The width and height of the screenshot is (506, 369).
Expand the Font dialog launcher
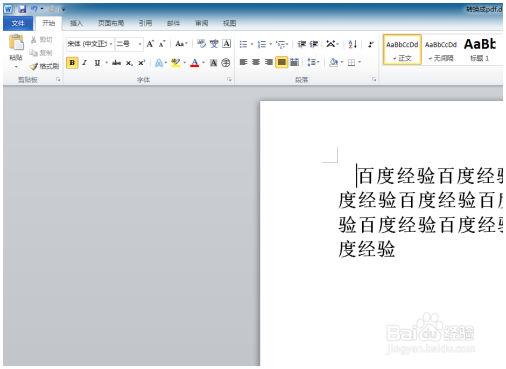click(x=229, y=79)
